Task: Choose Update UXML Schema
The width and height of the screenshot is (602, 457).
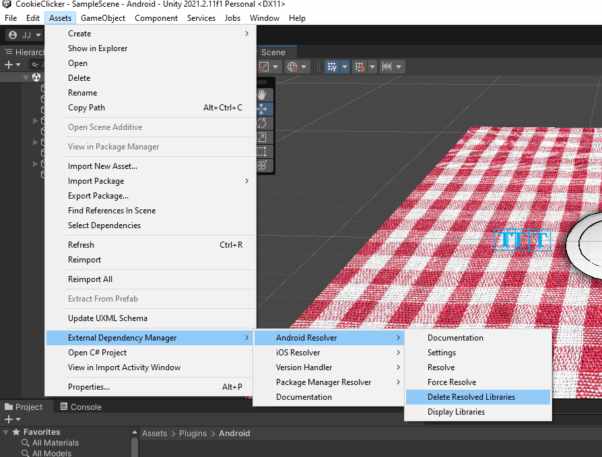Action: click(x=150, y=318)
